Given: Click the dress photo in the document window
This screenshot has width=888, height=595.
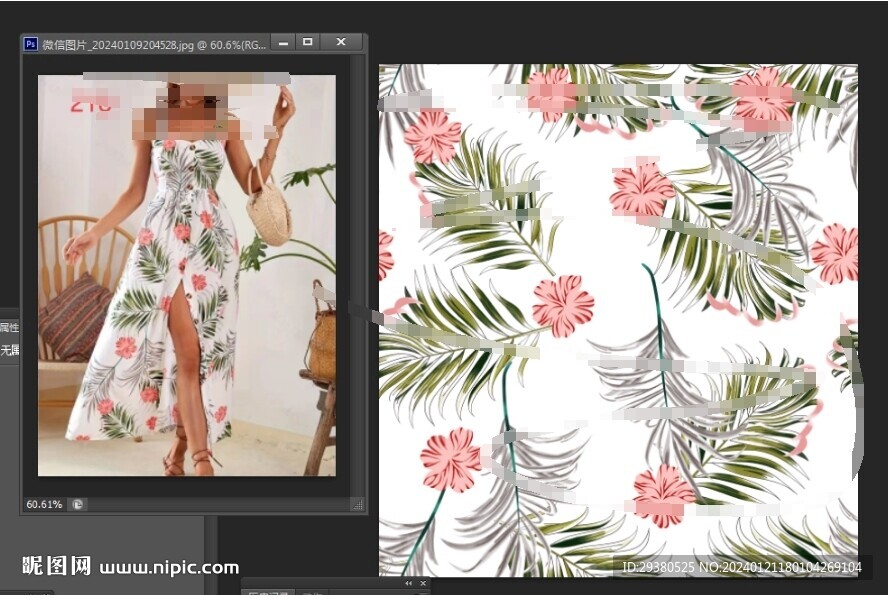Looking at the screenshot, I should pos(187,275).
